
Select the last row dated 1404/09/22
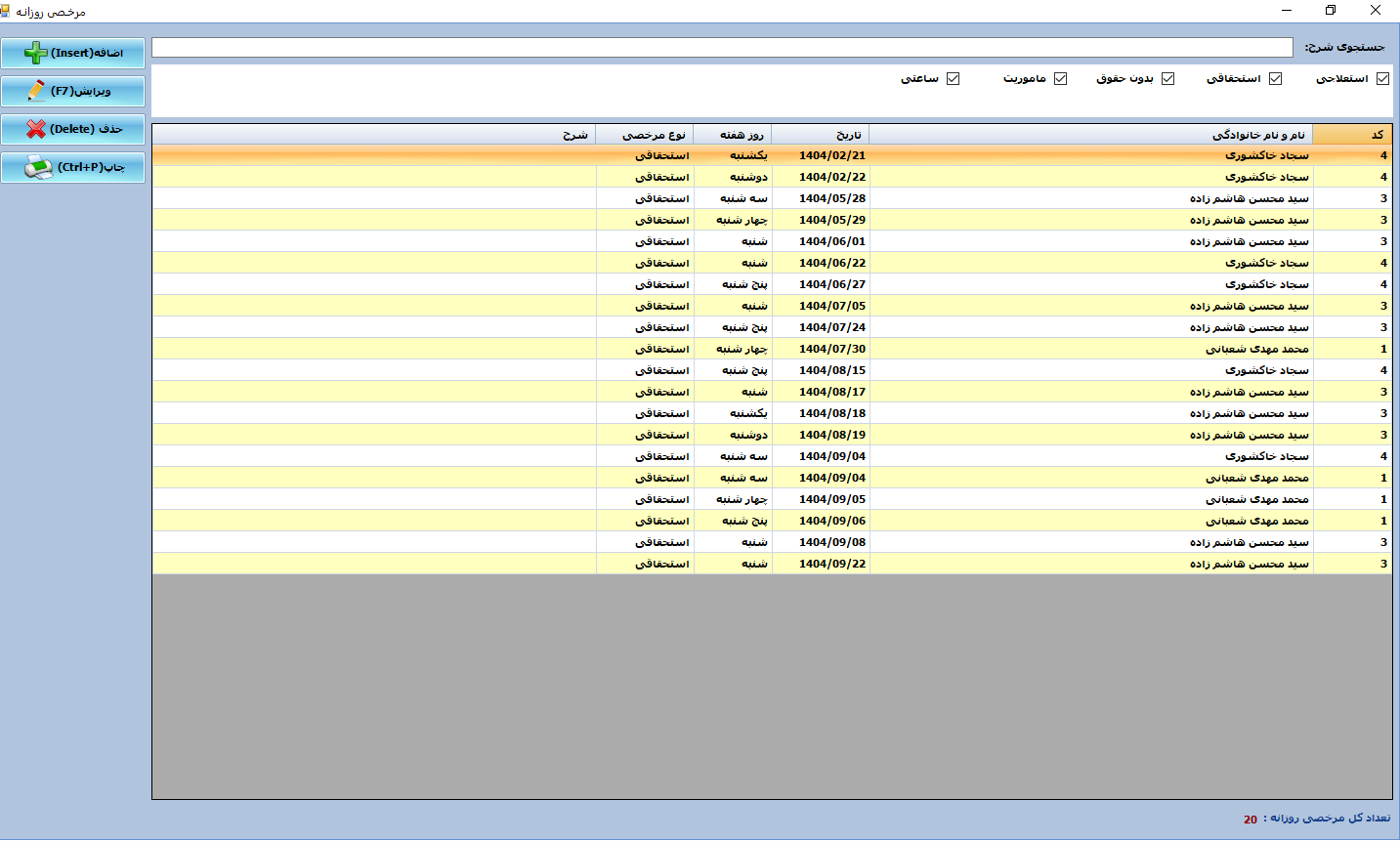831,564
